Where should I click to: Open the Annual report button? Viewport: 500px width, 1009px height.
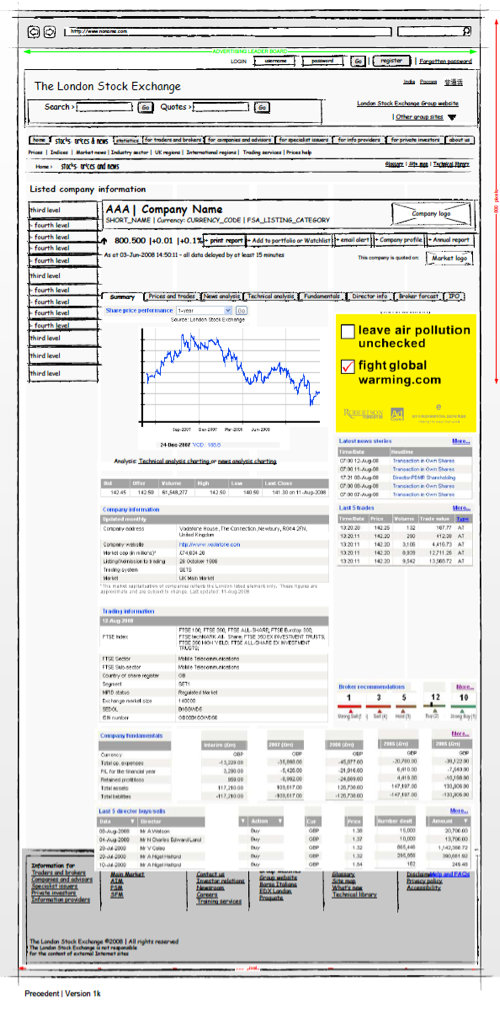(450, 240)
